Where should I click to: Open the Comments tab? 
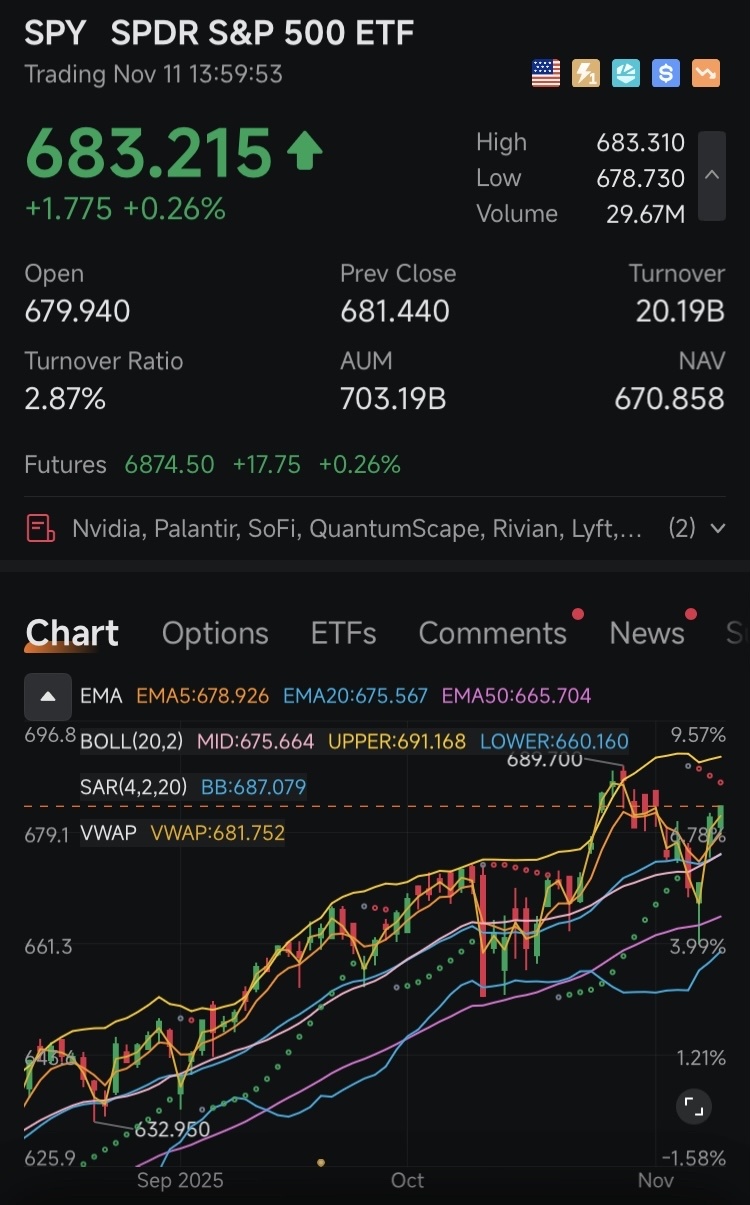(492, 633)
